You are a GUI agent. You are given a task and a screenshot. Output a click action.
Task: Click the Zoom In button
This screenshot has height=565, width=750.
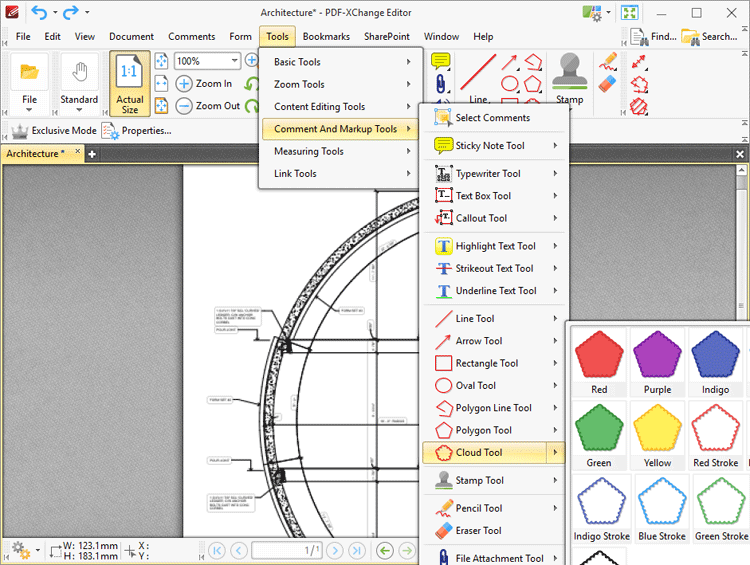tap(204, 84)
